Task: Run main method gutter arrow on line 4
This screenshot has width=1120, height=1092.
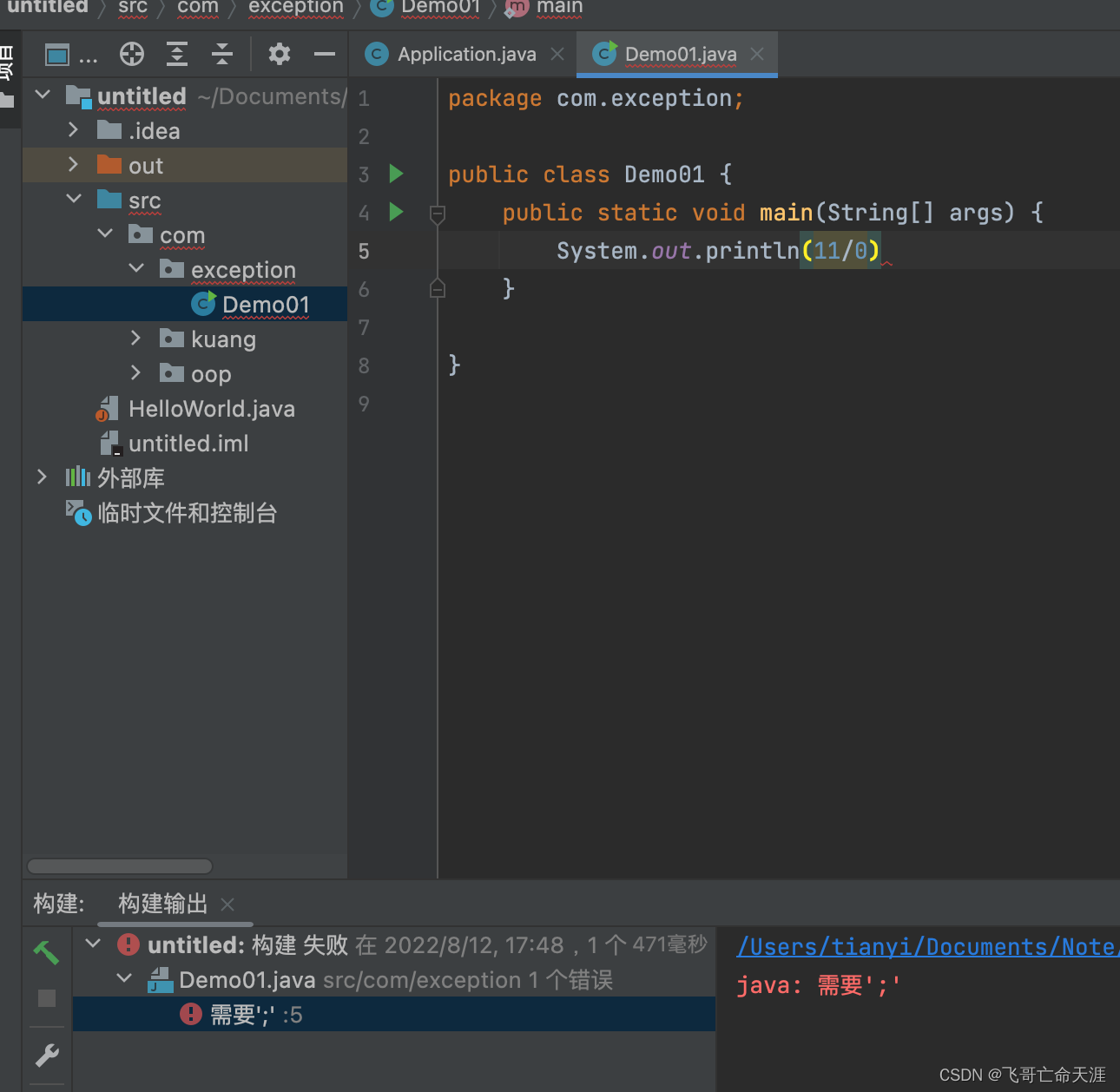Action: (396, 212)
